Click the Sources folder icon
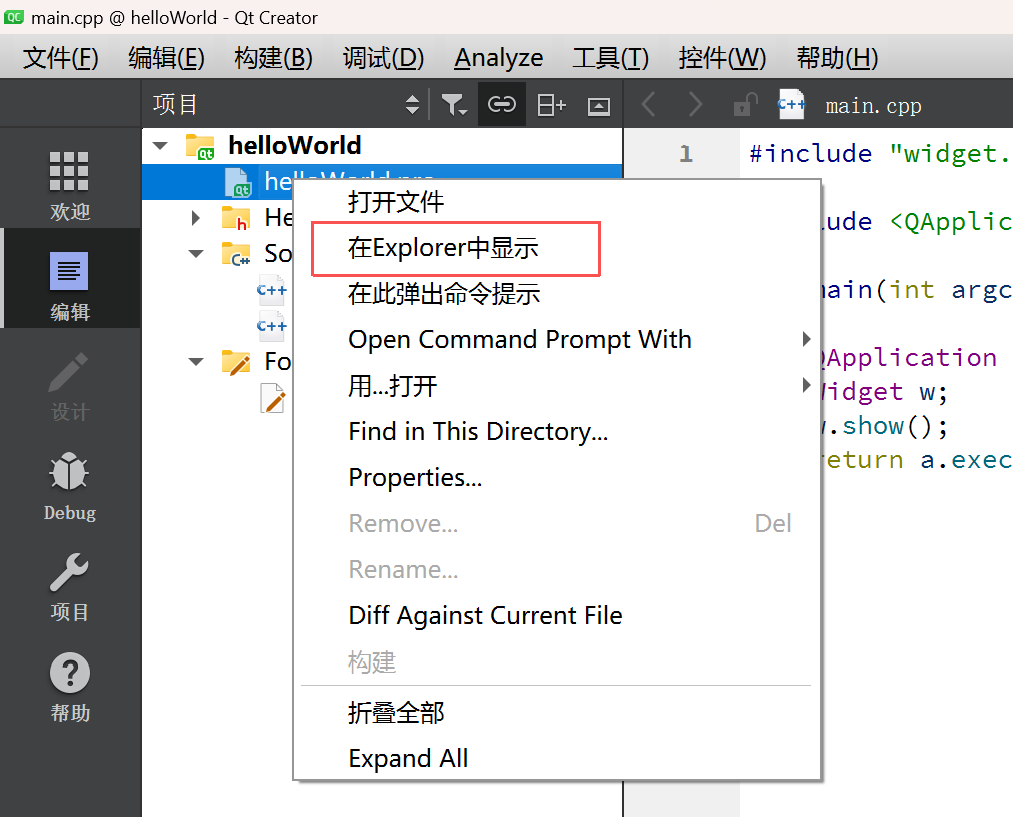The image size is (1013, 817). click(236, 254)
